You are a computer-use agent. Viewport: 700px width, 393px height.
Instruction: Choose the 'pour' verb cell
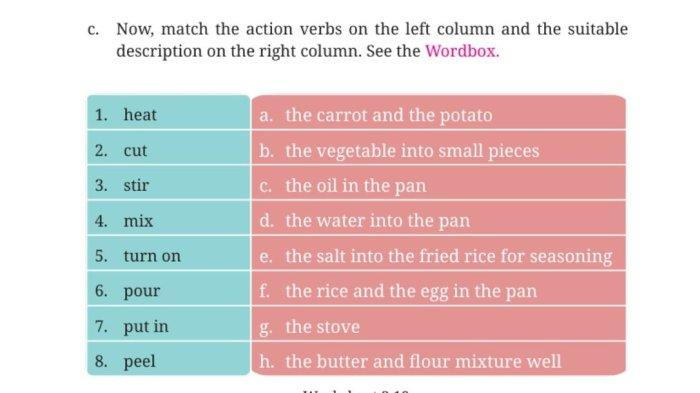click(168, 288)
